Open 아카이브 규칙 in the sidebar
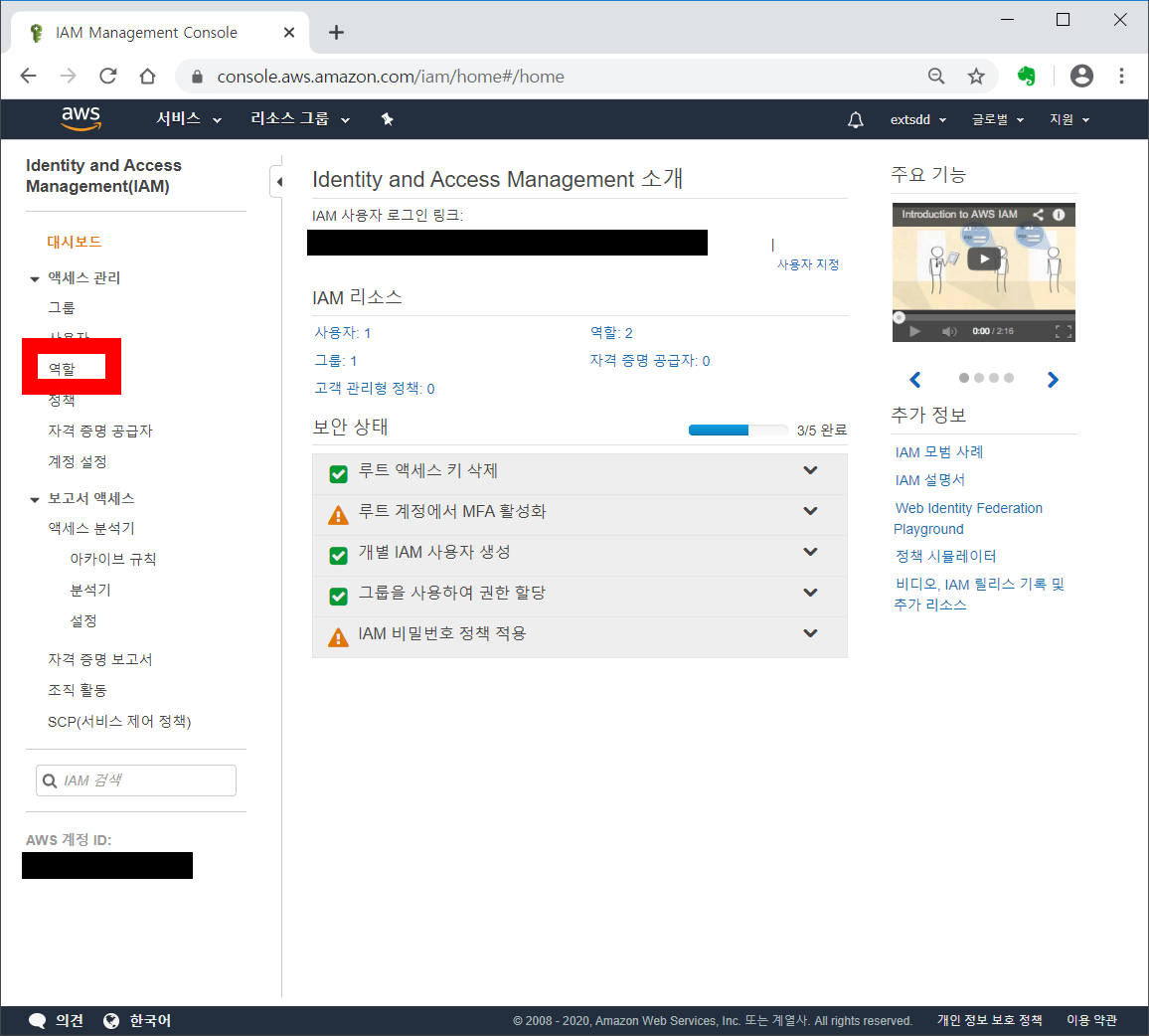Viewport: 1149px width, 1036px height. [113, 560]
